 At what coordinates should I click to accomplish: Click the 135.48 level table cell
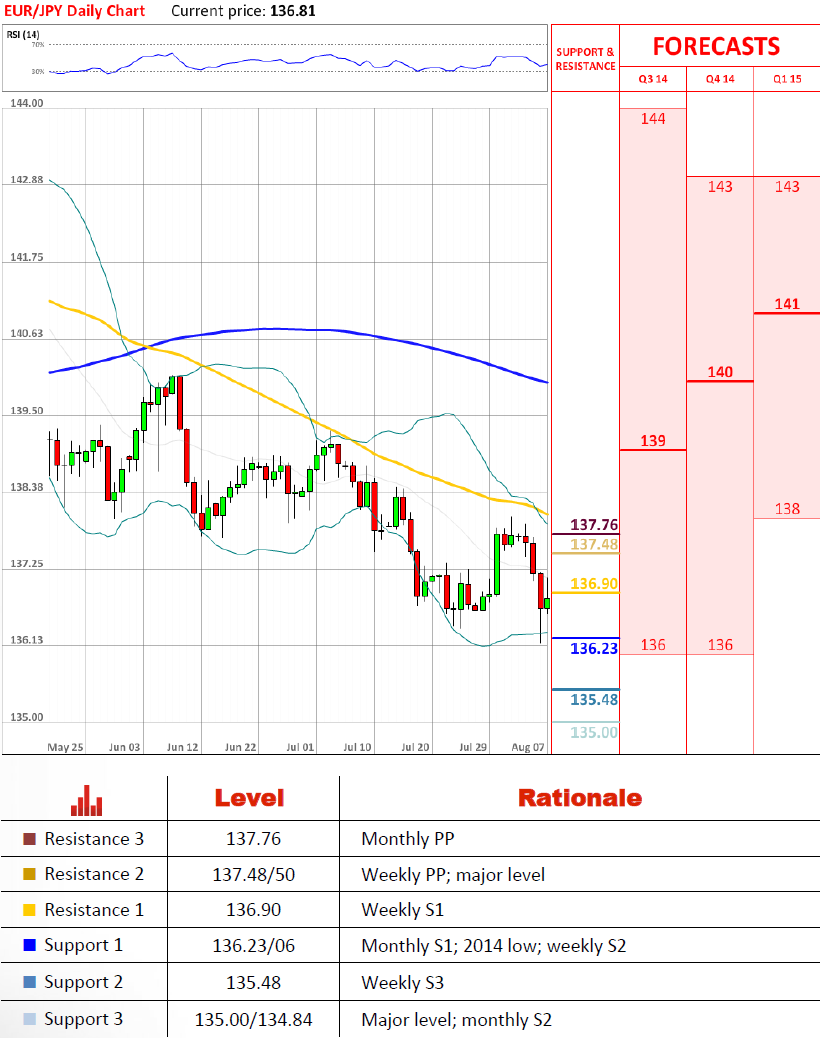(253, 982)
